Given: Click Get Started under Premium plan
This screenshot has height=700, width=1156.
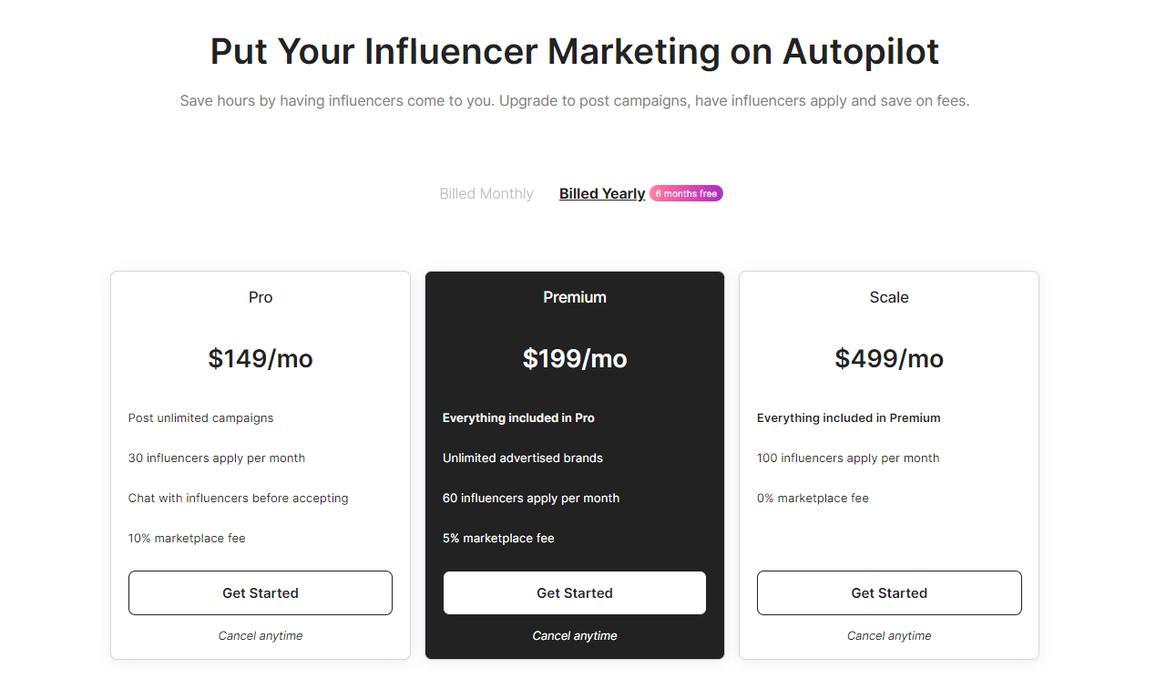Looking at the screenshot, I should 574,593.
